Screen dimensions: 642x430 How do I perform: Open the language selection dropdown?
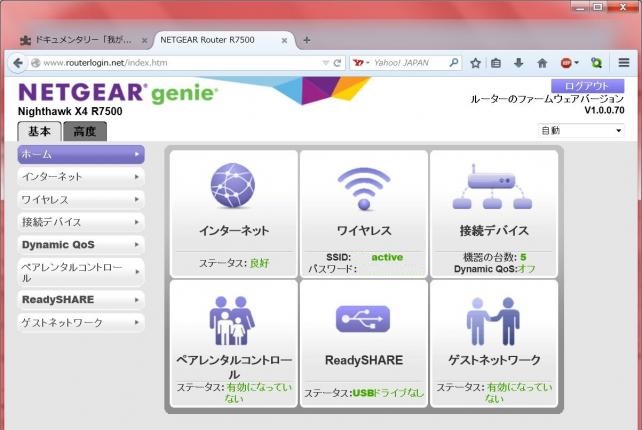pos(581,130)
